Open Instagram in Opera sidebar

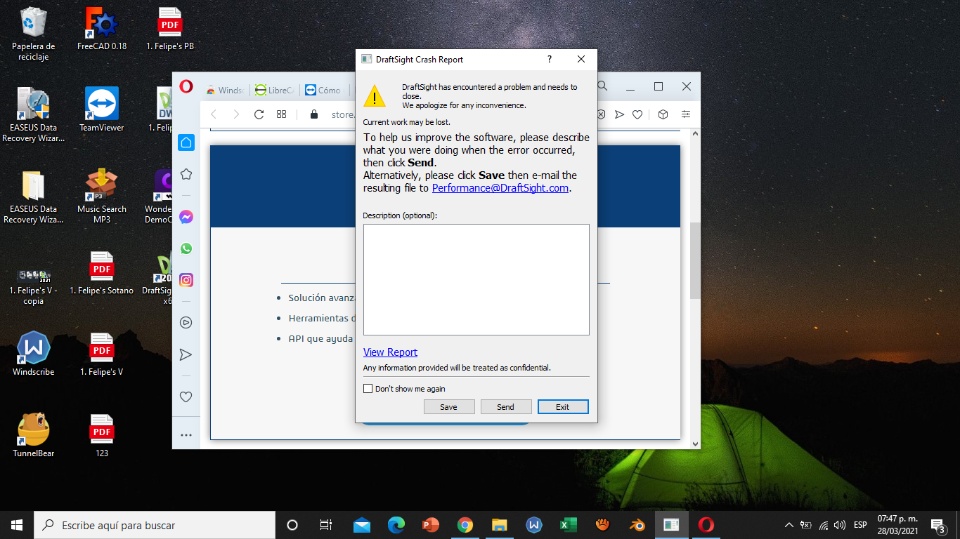click(x=186, y=280)
